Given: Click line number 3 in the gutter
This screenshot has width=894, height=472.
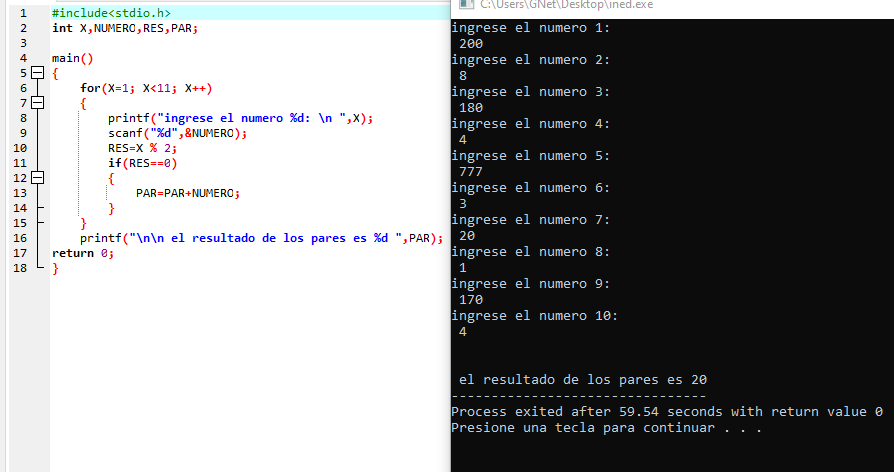Looking at the screenshot, I should [x=23, y=43].
